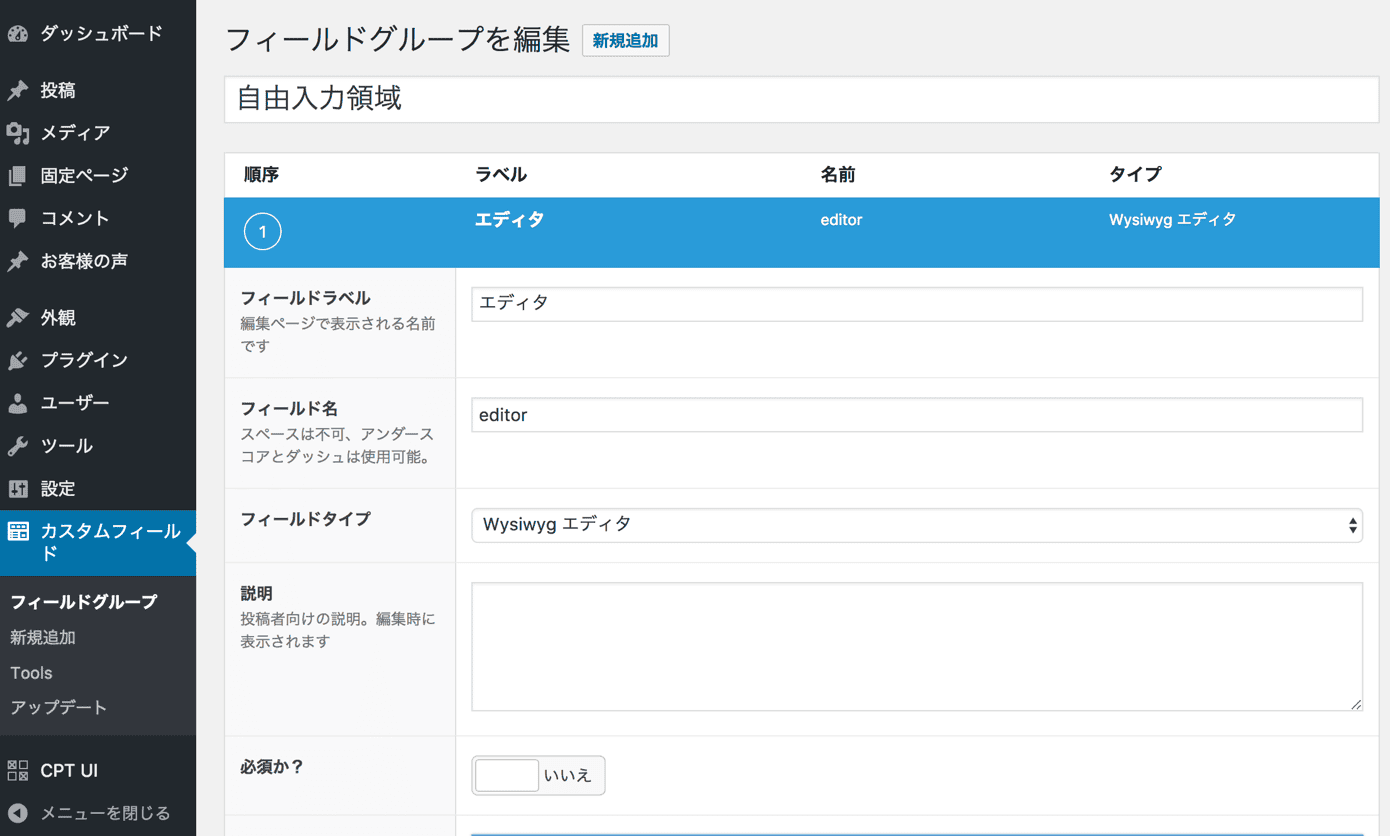The height and width of the screenshot is (836, 1390).
Task: Click the pages icon next to 固定ページ
Action: pyautogui.click(x=18, y=176)
